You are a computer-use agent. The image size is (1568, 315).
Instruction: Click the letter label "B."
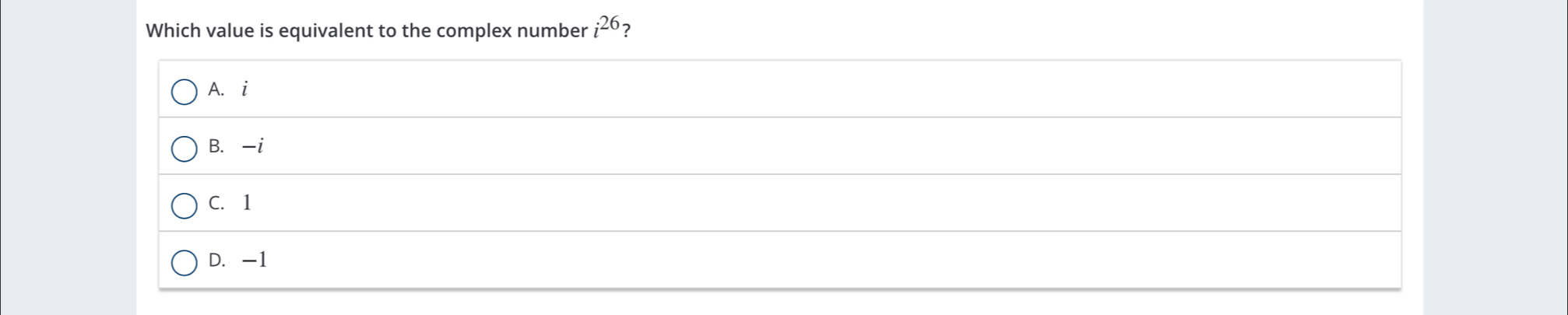216,146
